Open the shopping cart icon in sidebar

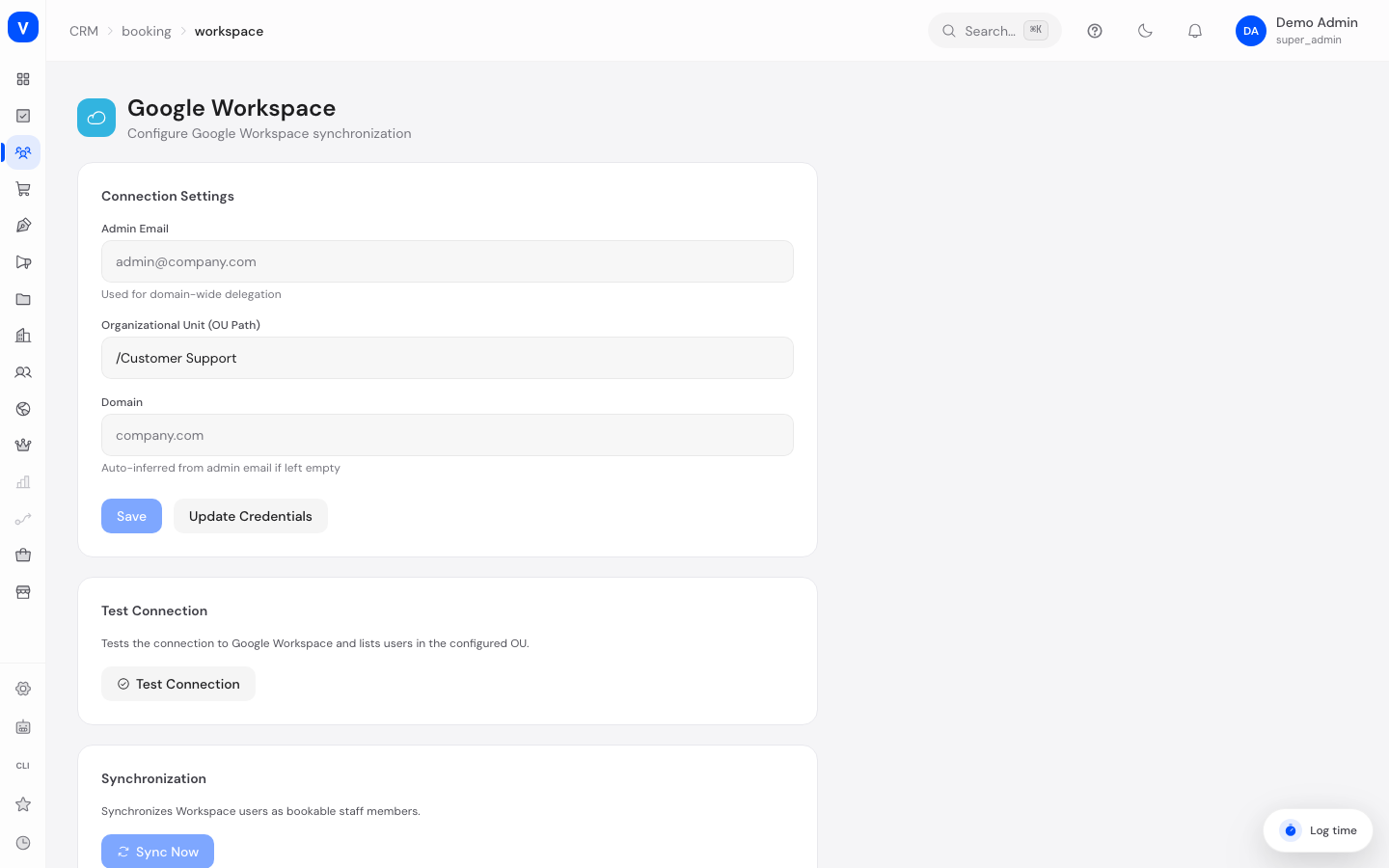point(23,189)
